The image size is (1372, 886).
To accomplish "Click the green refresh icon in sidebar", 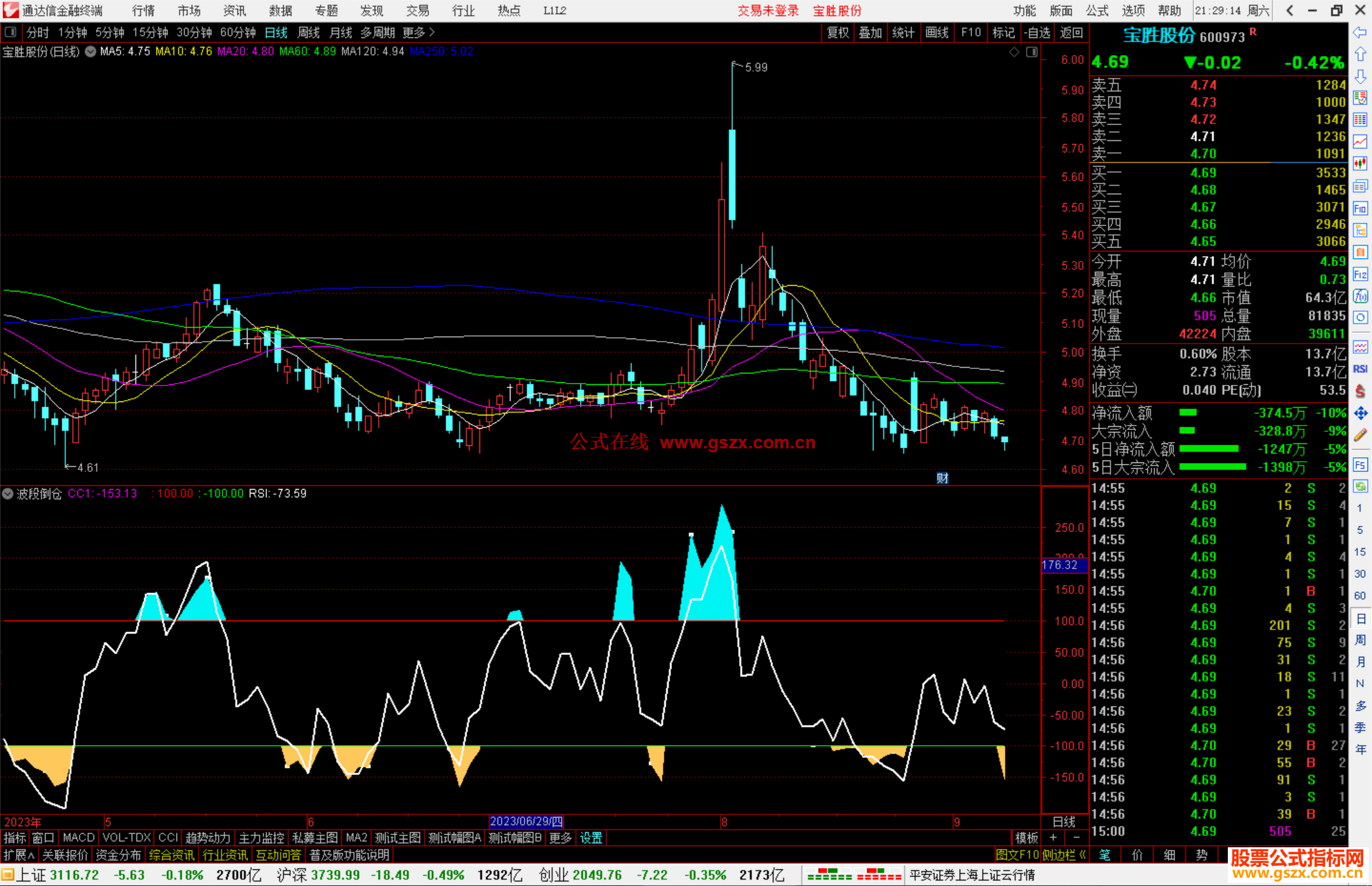I will 1360,487.
